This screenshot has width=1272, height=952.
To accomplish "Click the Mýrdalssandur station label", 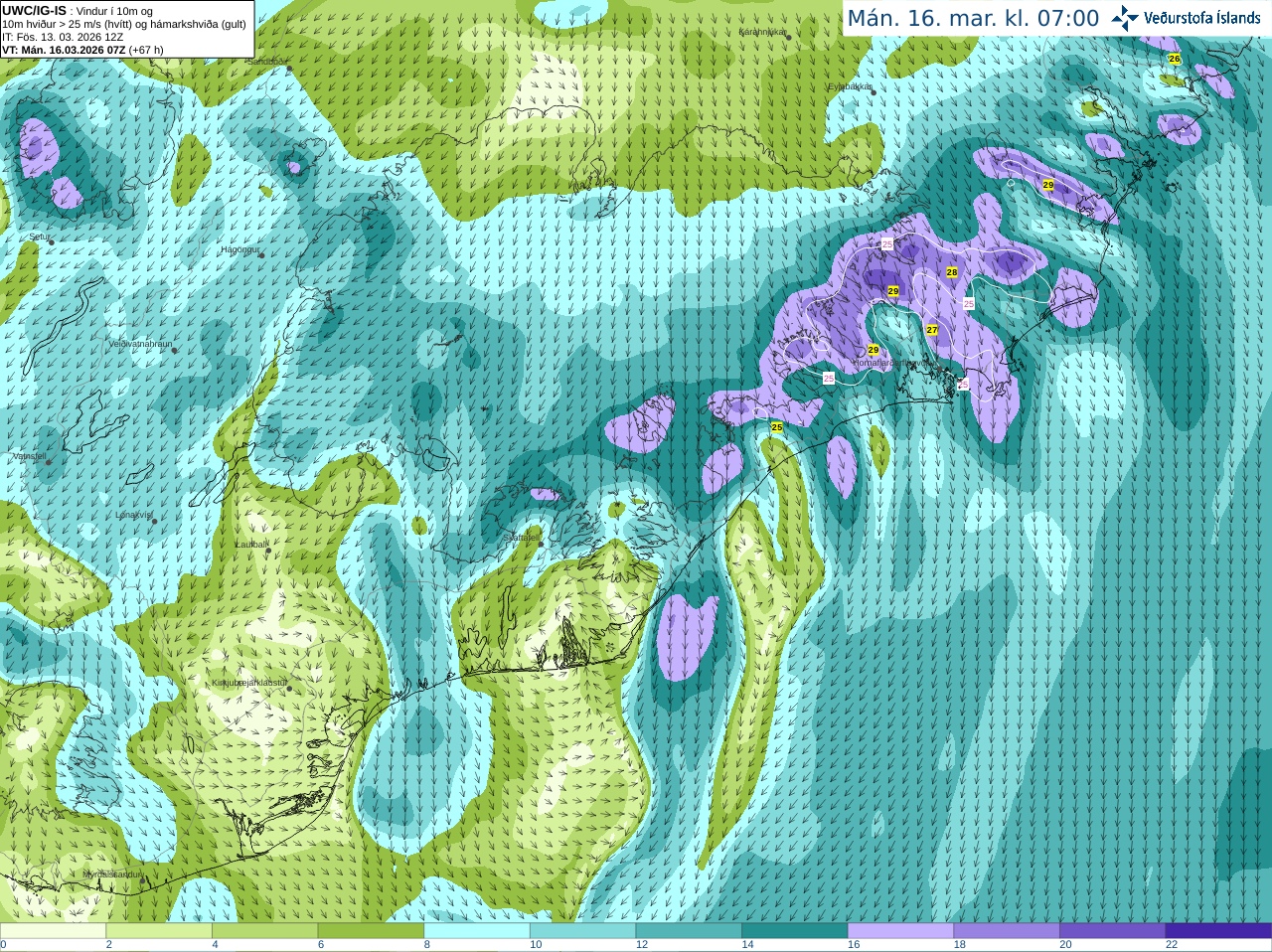I will pos(112,874).
